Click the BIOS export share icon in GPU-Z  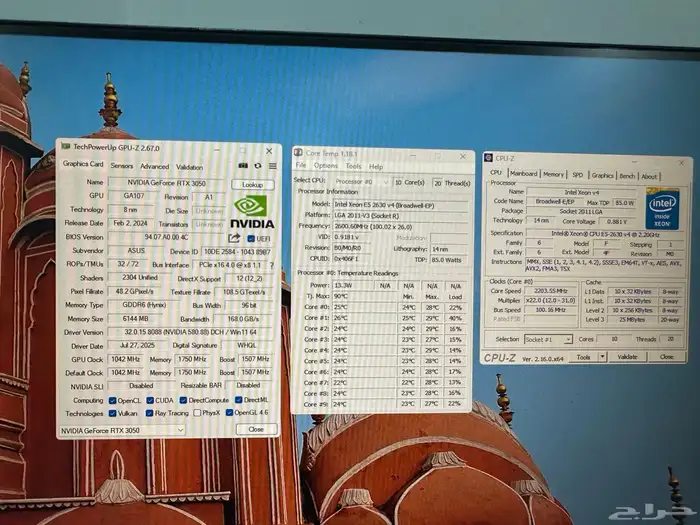click(234, 238)
